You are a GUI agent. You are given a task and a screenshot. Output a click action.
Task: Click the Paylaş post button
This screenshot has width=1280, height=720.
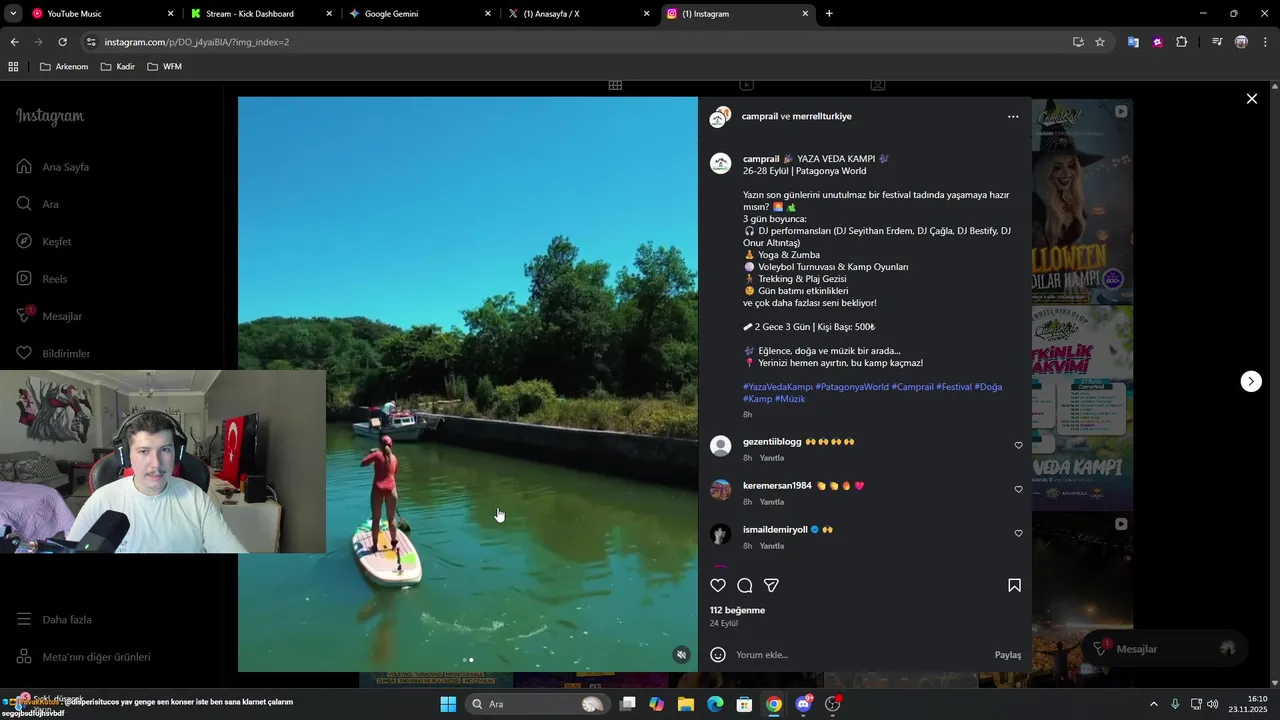[1008, 655]
